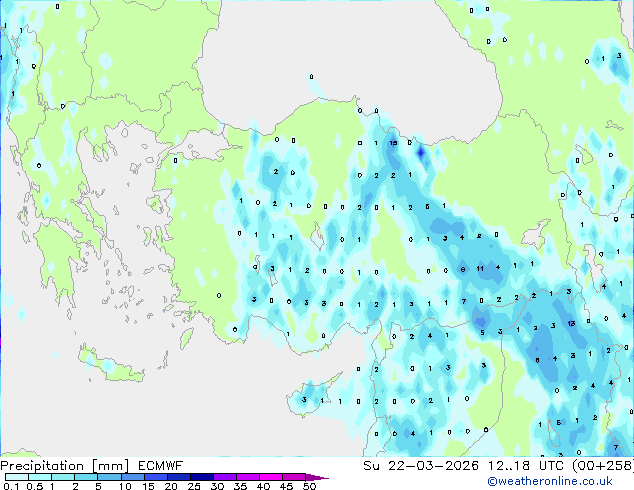Click the 20–25 mm dark blue swatch
This screenshot has width=634, height=490.
[179, 477]
